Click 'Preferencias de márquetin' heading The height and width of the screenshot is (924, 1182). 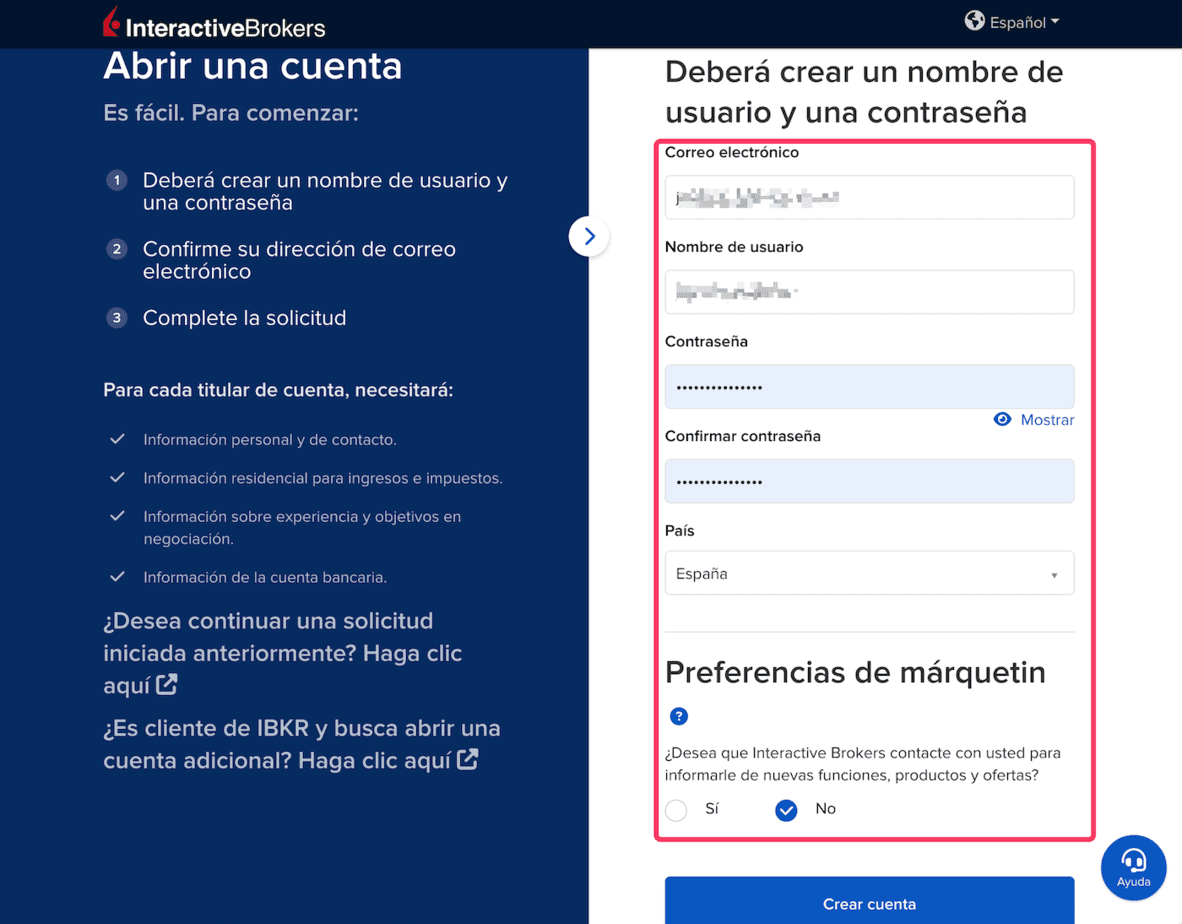(x=855, y=672)
